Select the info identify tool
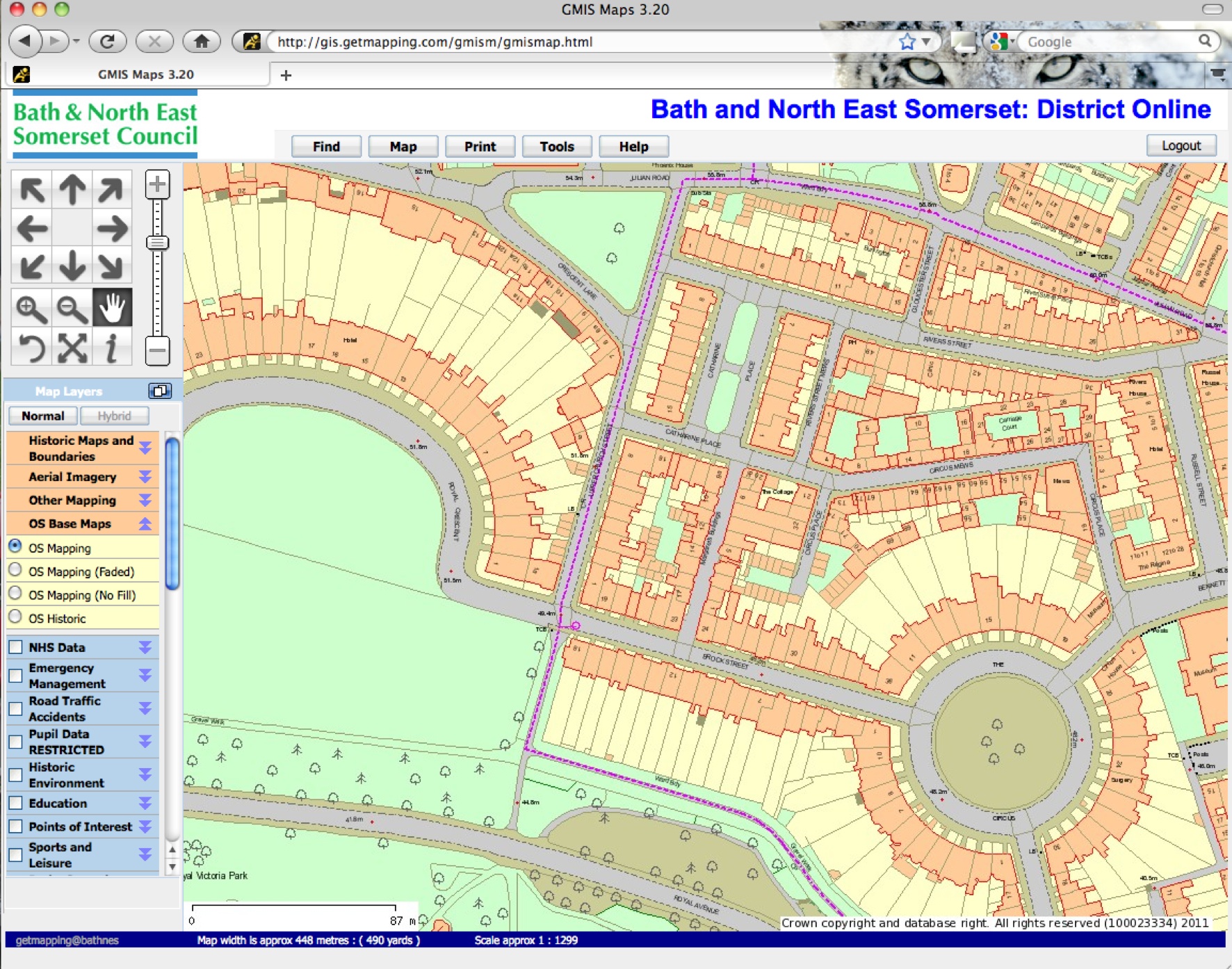 click(x=111, y=347)
